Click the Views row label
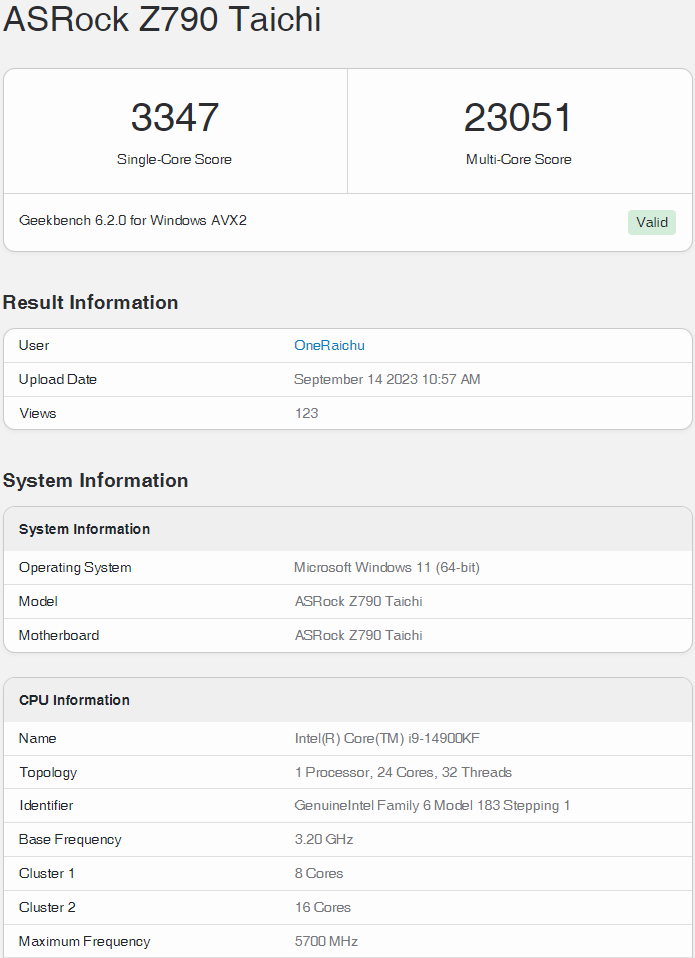This screenshot has height=958, width=695. (37, 413)
